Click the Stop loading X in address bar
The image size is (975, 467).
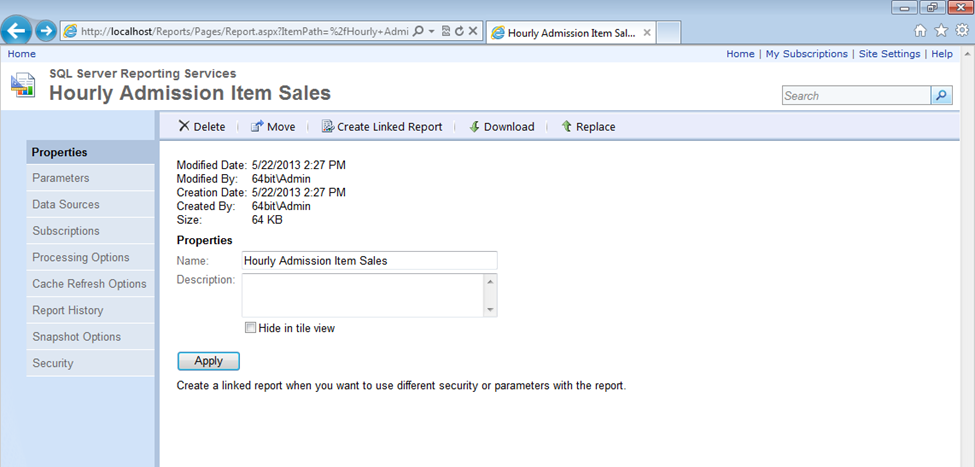(473, 32)
